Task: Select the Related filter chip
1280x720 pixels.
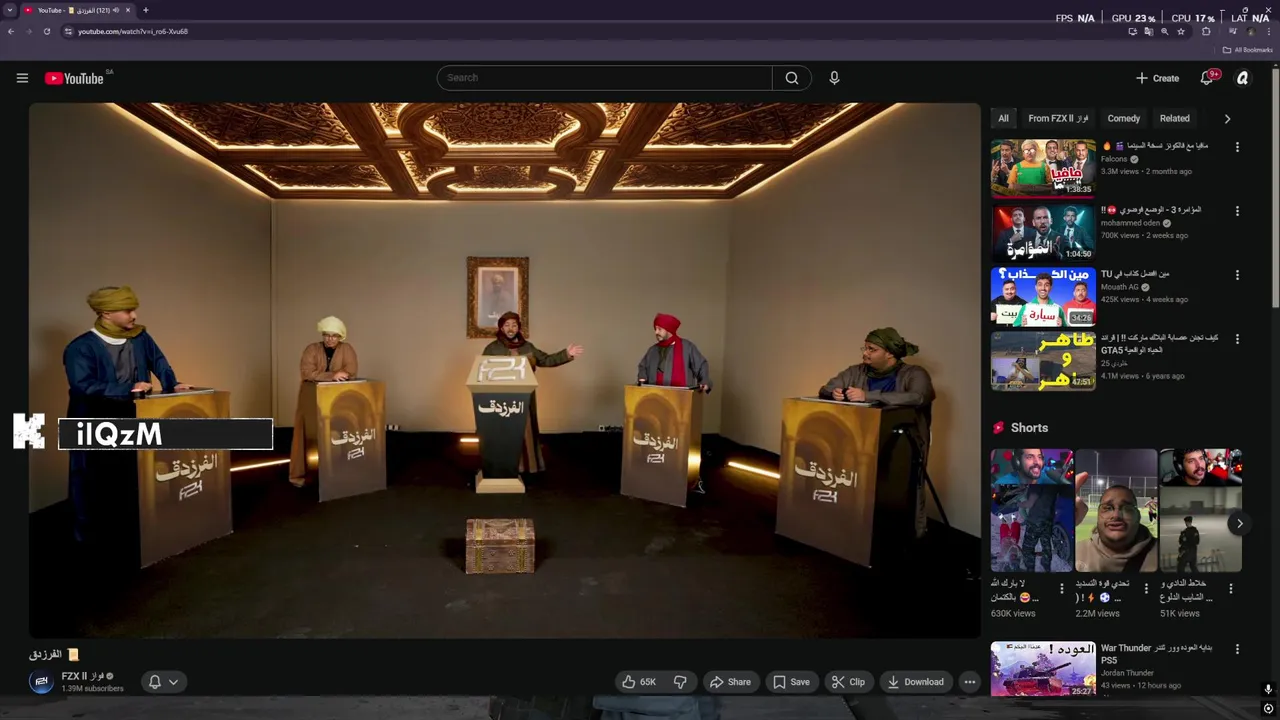Action: [1174, 118]
